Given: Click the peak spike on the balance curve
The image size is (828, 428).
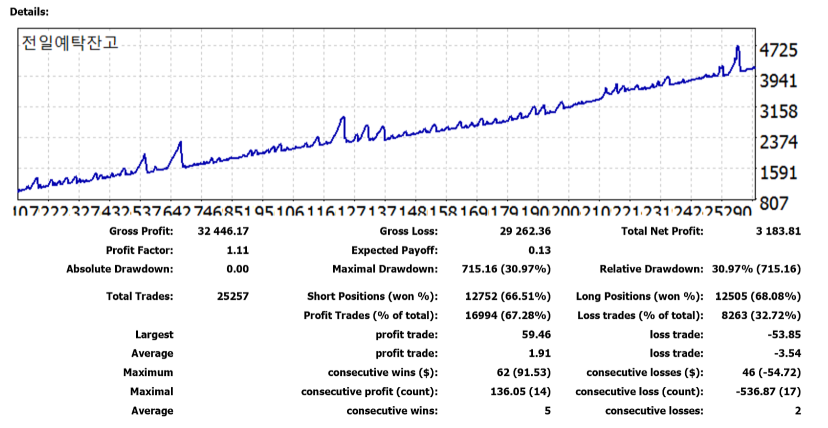Looking at the screenshot, I should coord(738,48).
